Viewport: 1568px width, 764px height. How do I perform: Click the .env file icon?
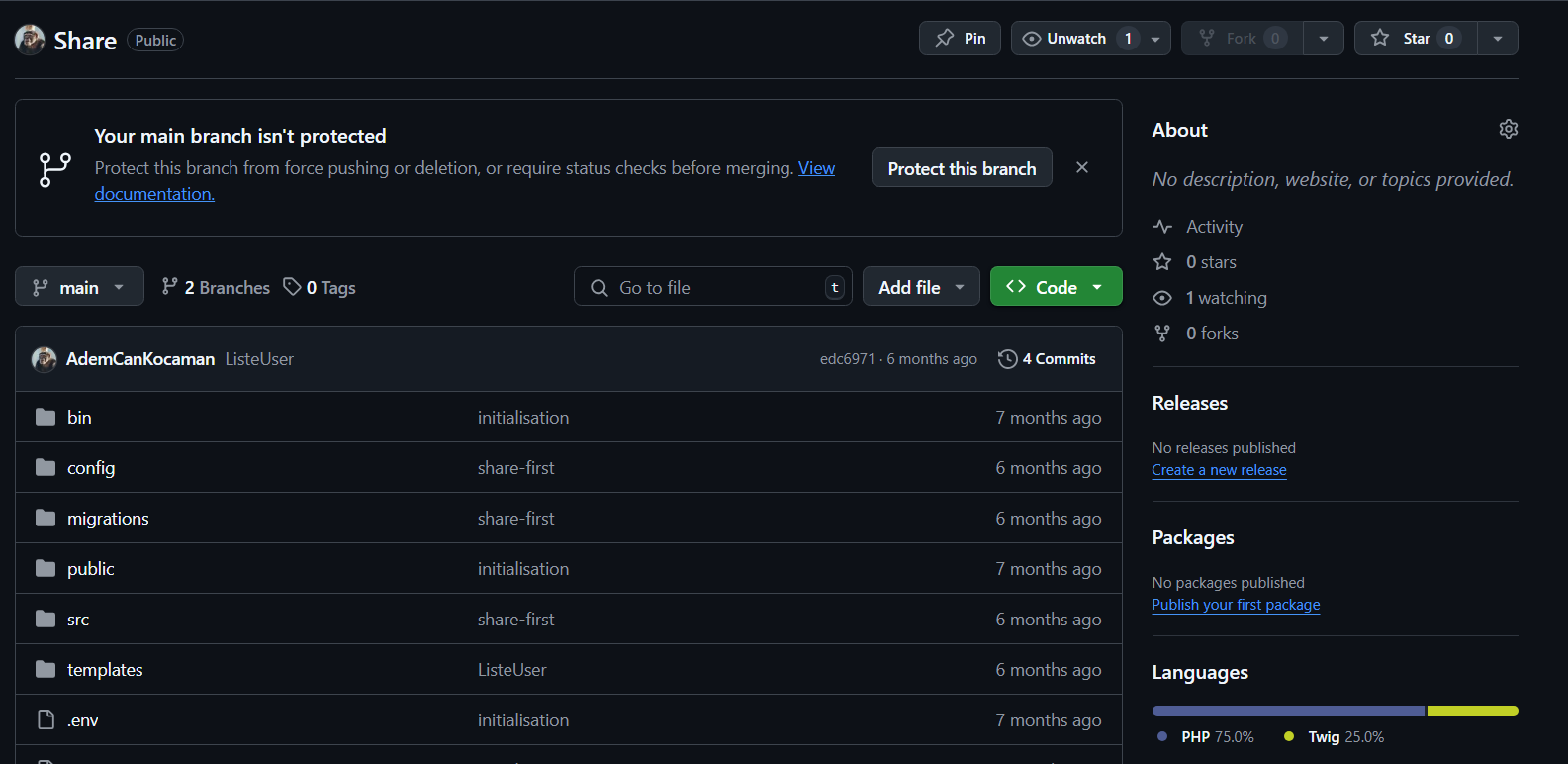pyautogui.click(x=46, y=719)
